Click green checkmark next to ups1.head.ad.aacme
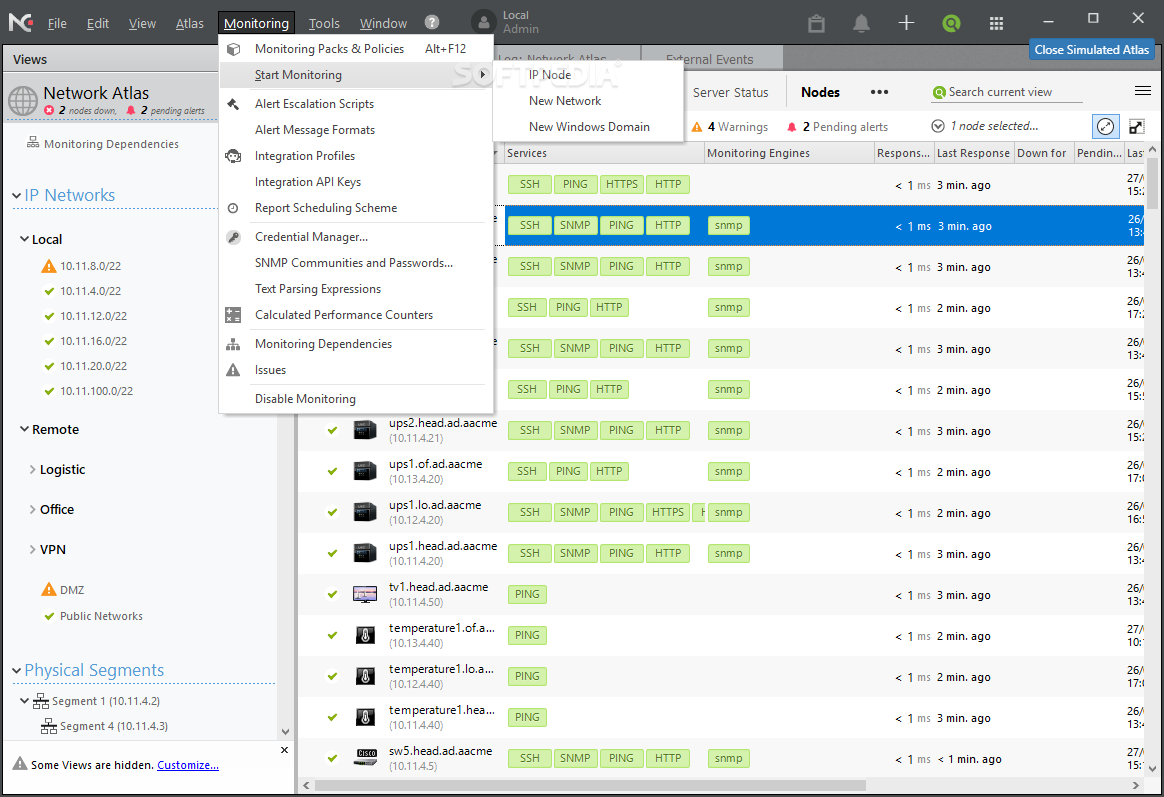Screen dimensions: 1164x797 point(333,553)
